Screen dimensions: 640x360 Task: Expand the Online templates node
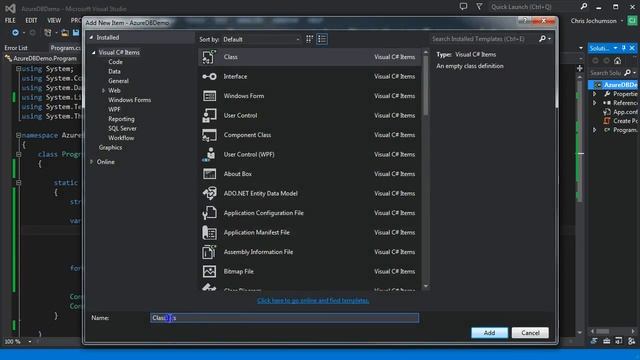pyautogui.click(x=91, y=162)
